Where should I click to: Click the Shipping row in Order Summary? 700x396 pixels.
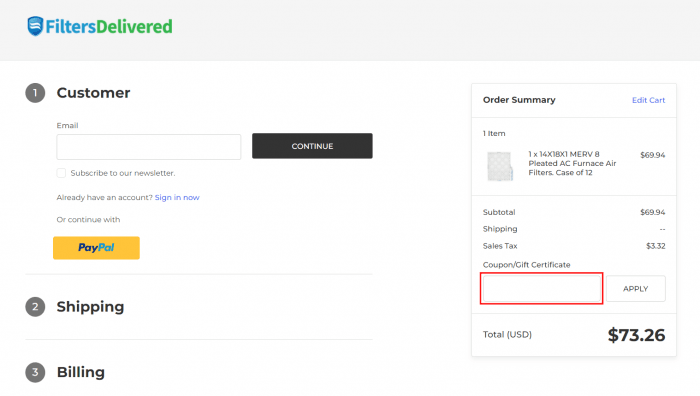574,229
